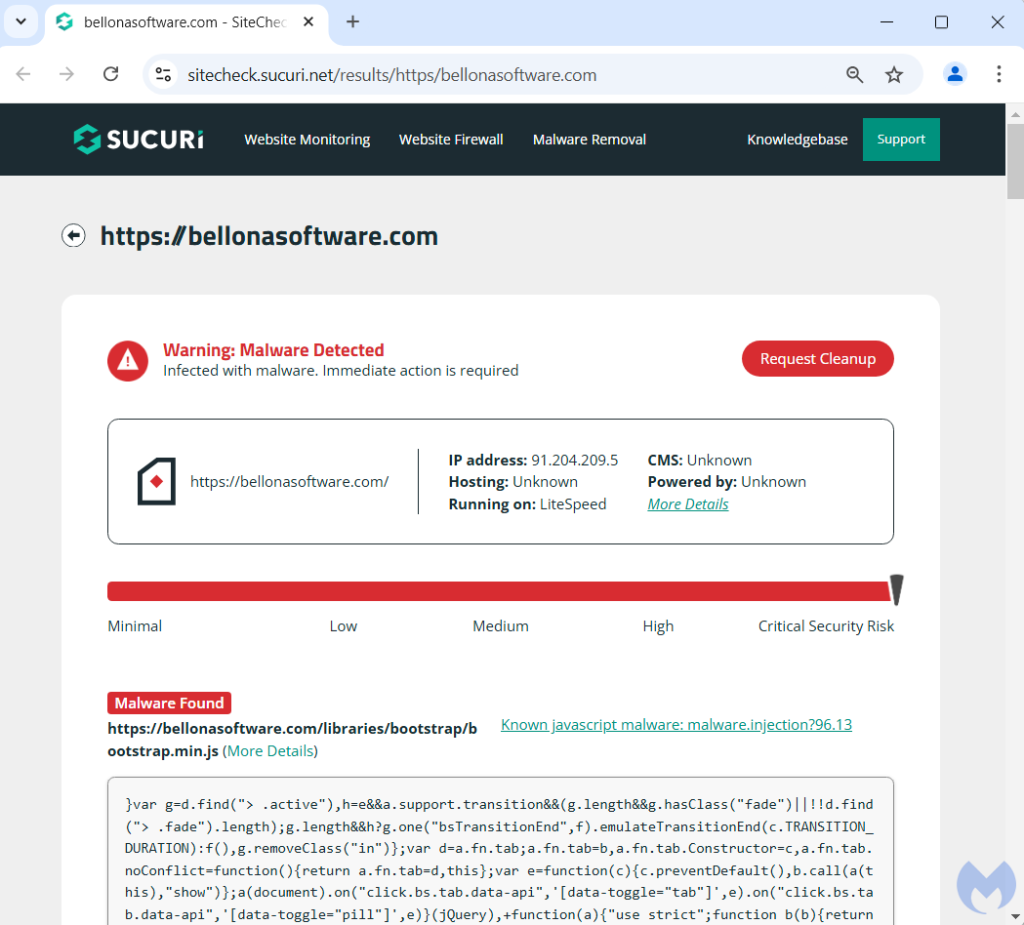The height and width of the screenshot is (925, 1024).
Task: Click the Critical Security Risk gauge marker
Action: coord(896,590)
